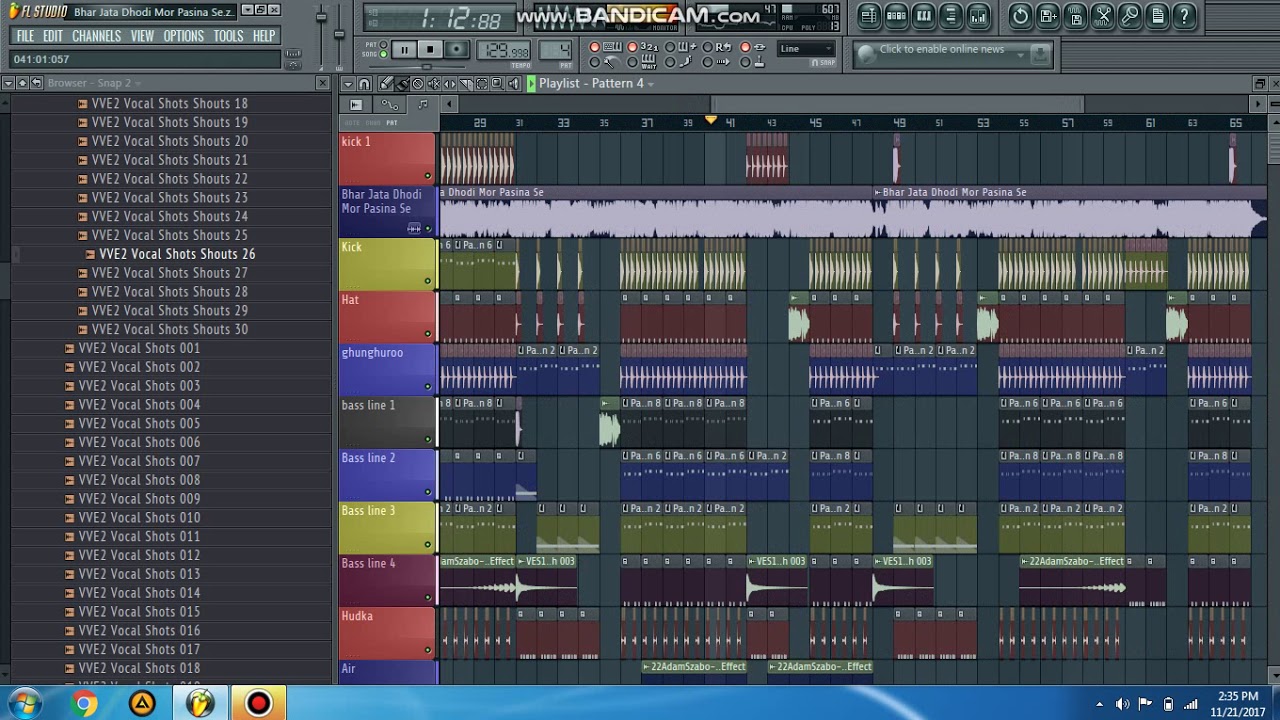Open the help question mark icon
Screen dimensions: 1280x720
[1184, 16]
